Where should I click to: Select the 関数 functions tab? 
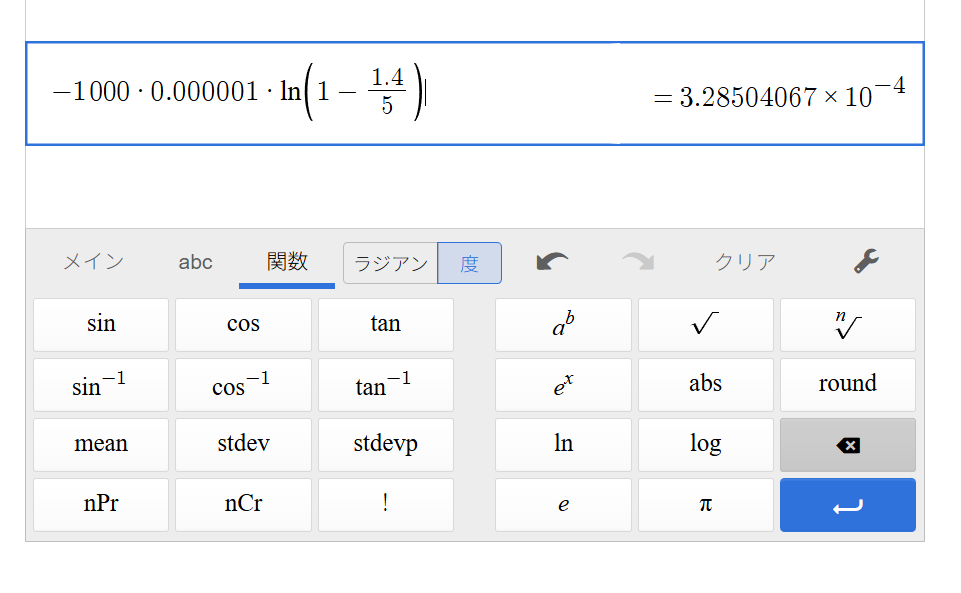[287, 262]
